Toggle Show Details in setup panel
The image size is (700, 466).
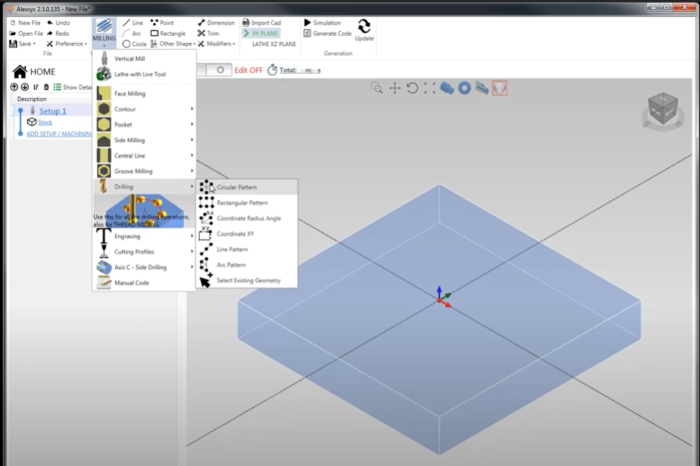(x=71, y=87)
